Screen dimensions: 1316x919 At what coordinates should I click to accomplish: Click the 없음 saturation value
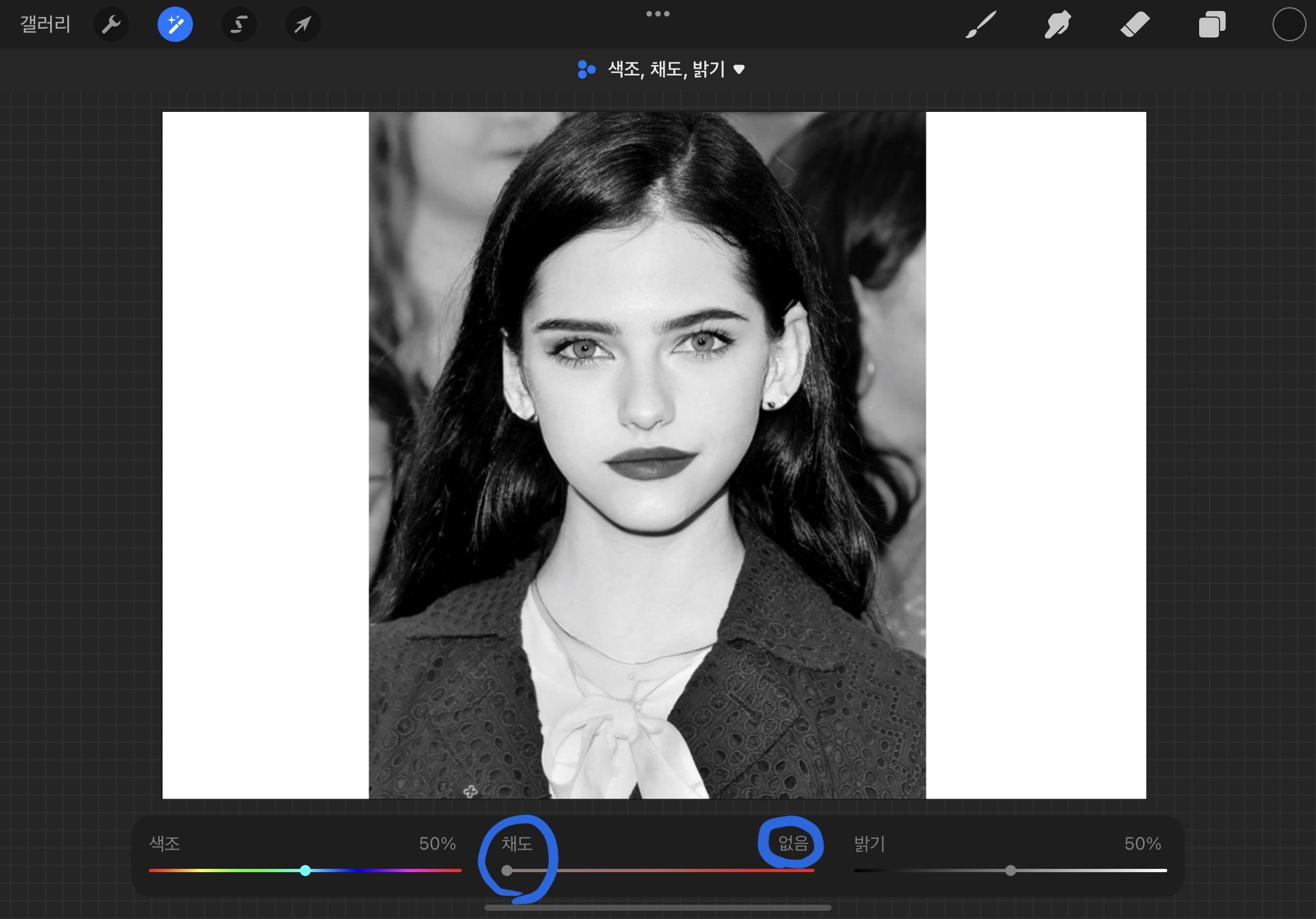tap(793, 844)
